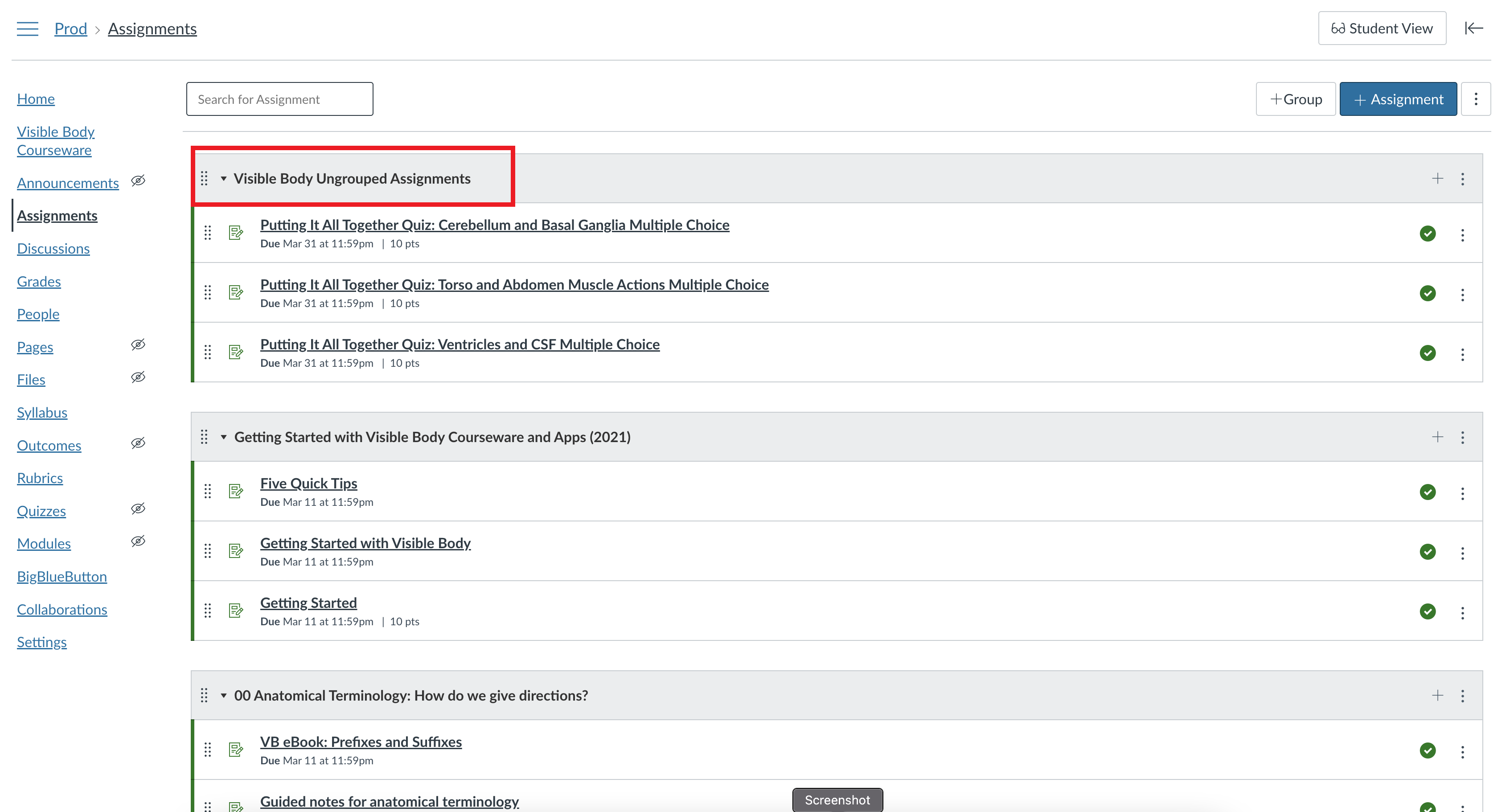Collapse 00 Anatomical Terminology group

click(x=223, y=695)
